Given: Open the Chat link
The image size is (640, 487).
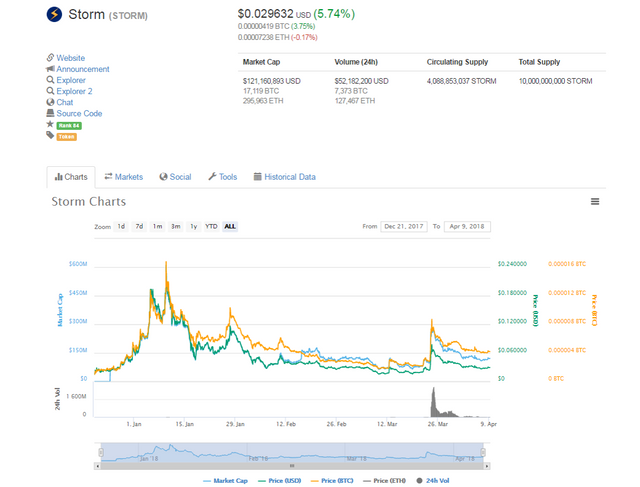Looking at the screenshot, I should click(x=65, y=102).
